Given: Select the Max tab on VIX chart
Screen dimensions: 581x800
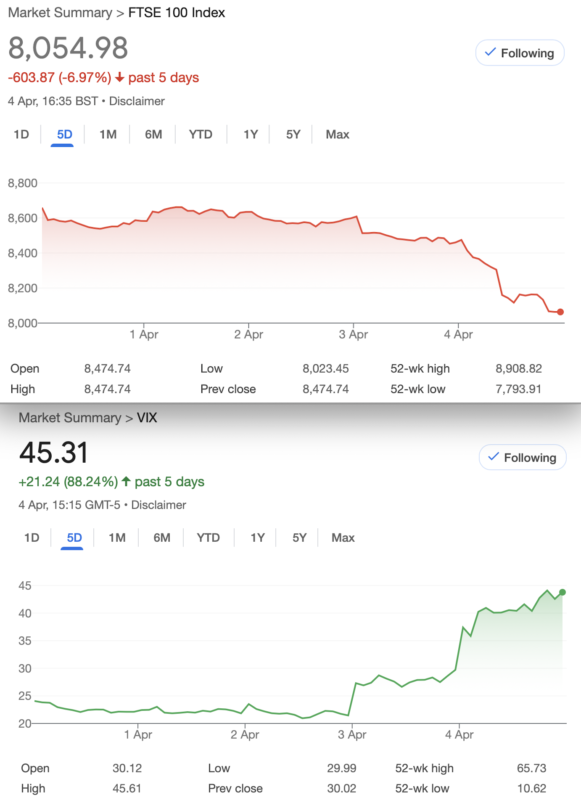Looking at the screenshot, I should (x=343, y=537).
